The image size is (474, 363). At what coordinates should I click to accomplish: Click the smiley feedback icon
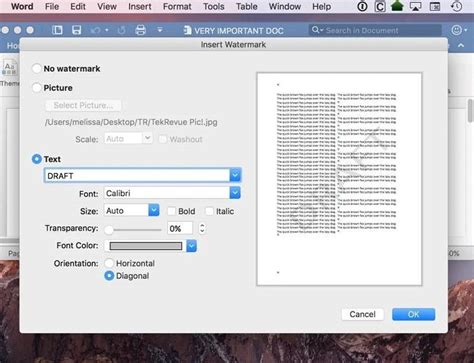456,30
